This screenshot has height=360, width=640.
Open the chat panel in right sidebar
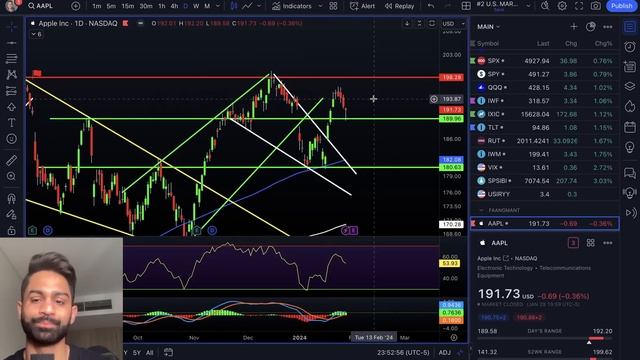coord(630,173)
